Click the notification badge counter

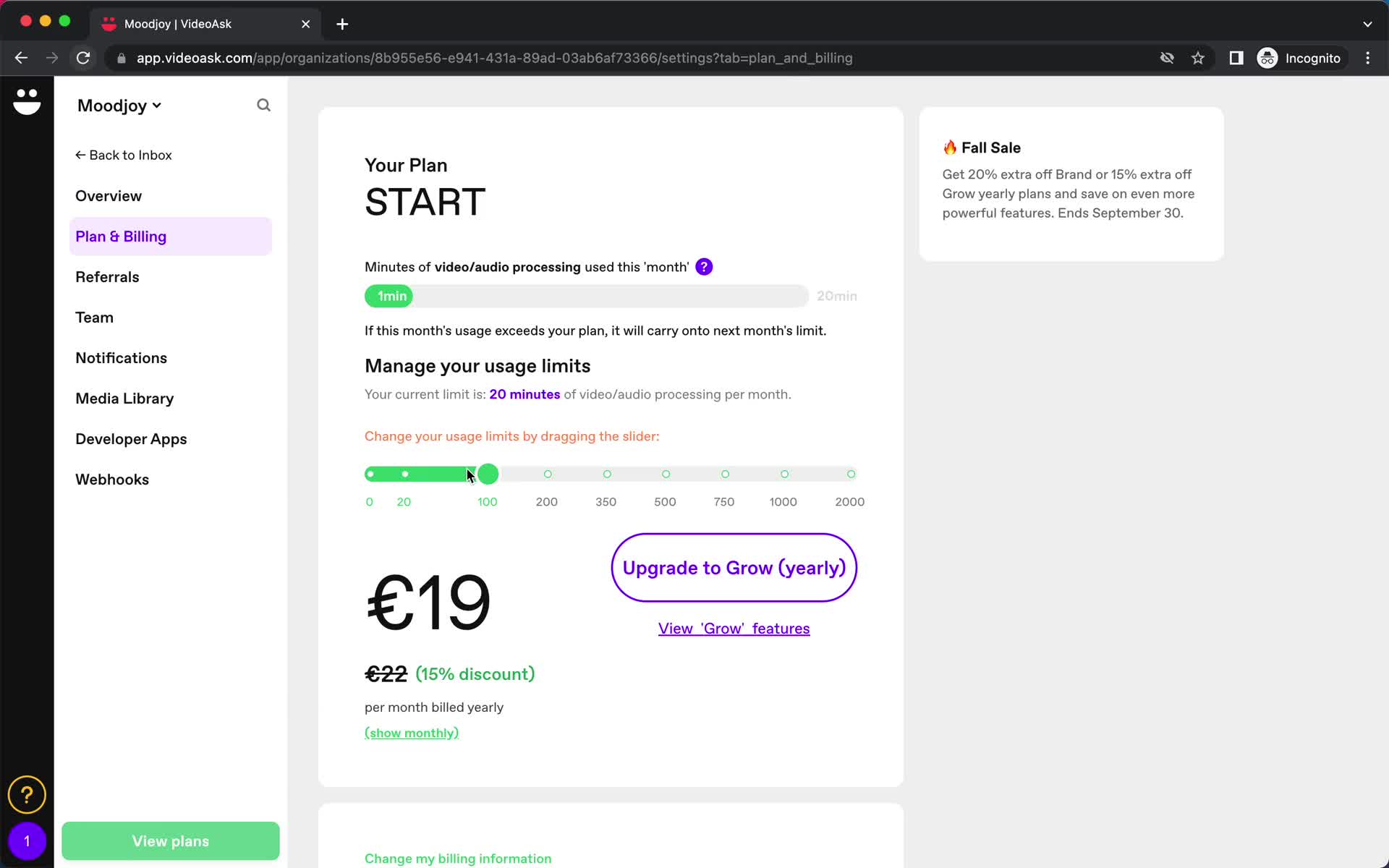coord(27,840)
